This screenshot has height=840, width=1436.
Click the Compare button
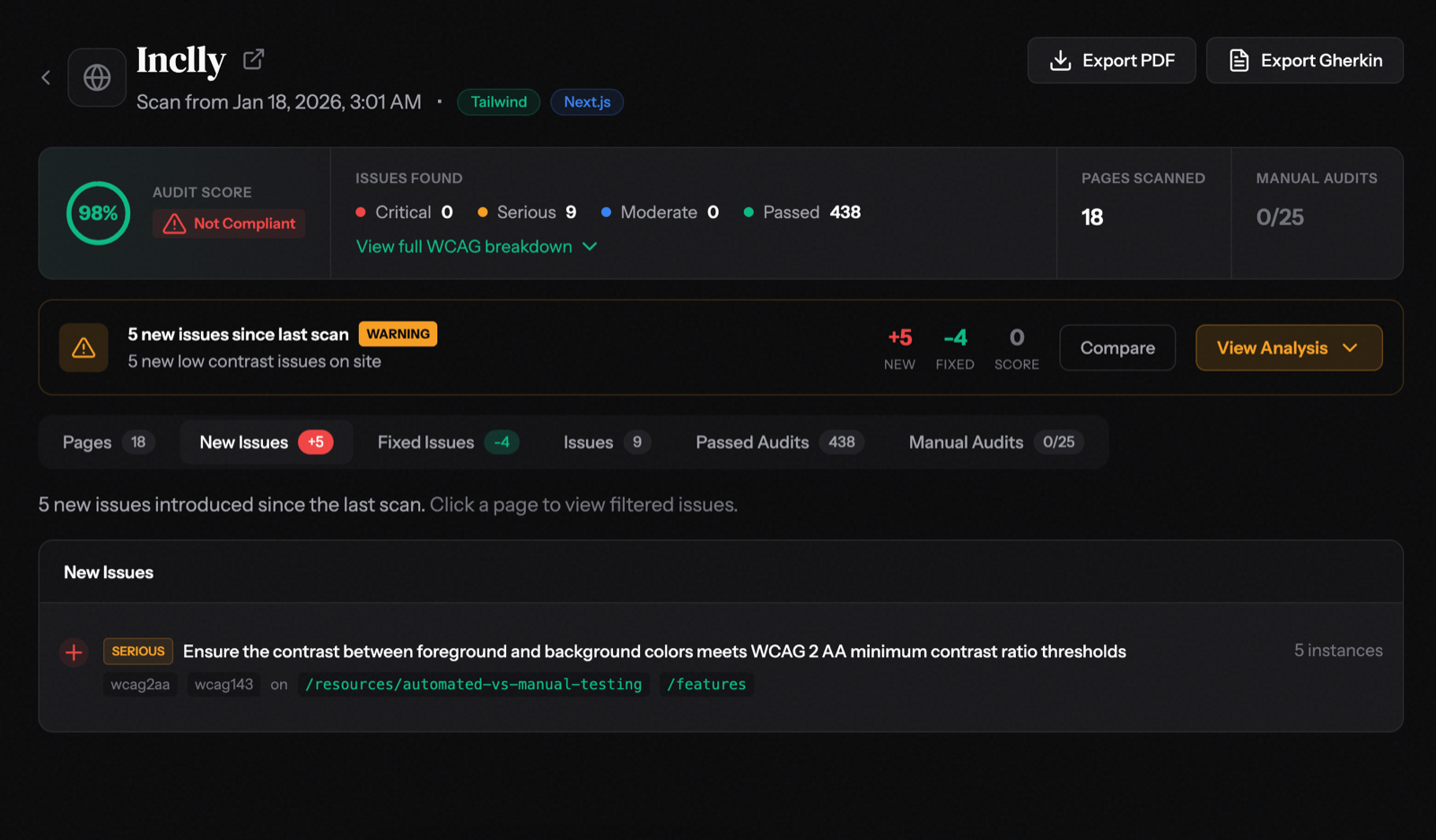tap(1116, 347)
